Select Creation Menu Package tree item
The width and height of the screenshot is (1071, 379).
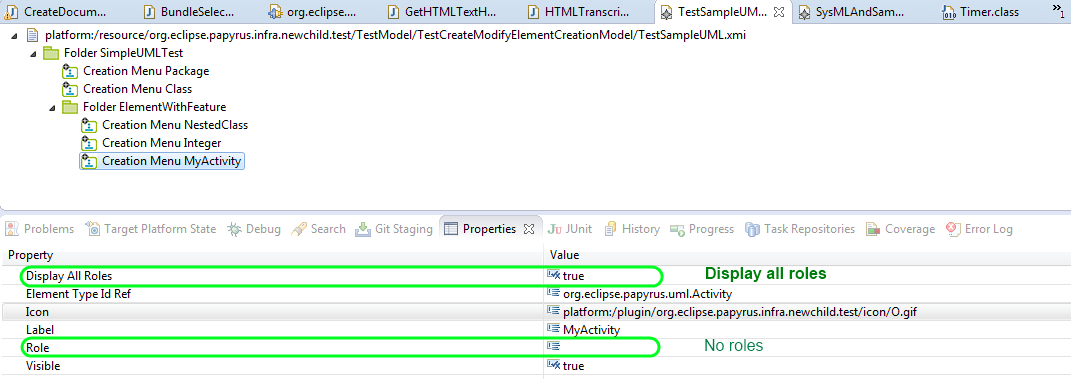click(146, 71)
